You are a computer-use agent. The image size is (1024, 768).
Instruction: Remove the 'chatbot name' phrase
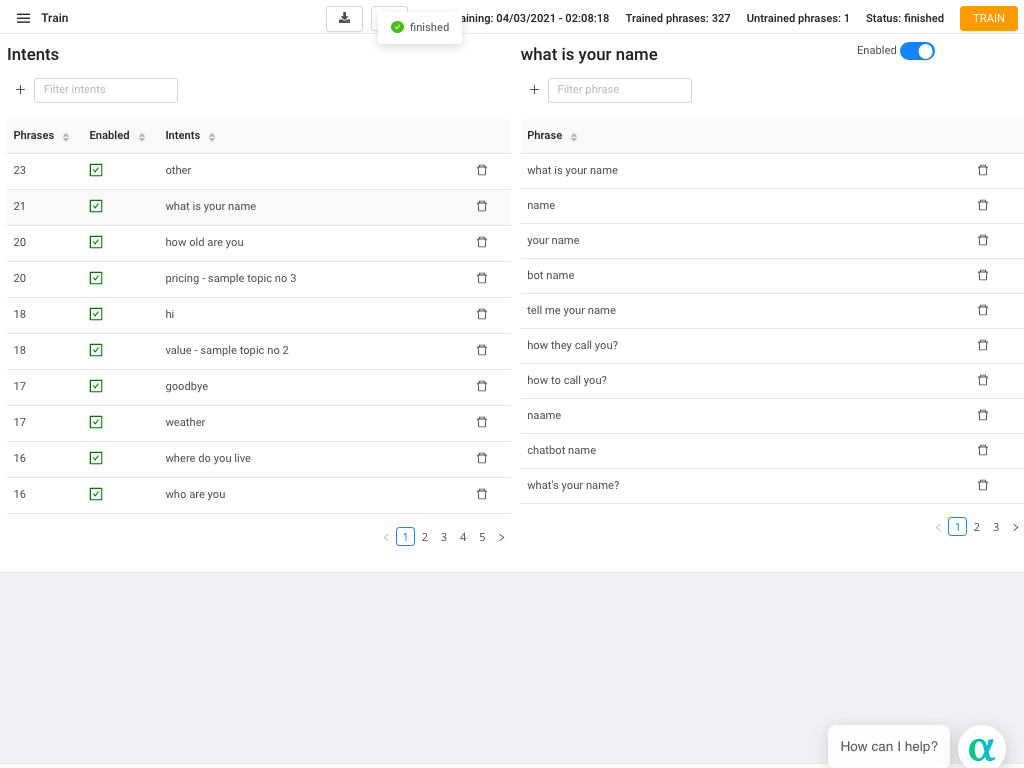click(x=982, y=450)
